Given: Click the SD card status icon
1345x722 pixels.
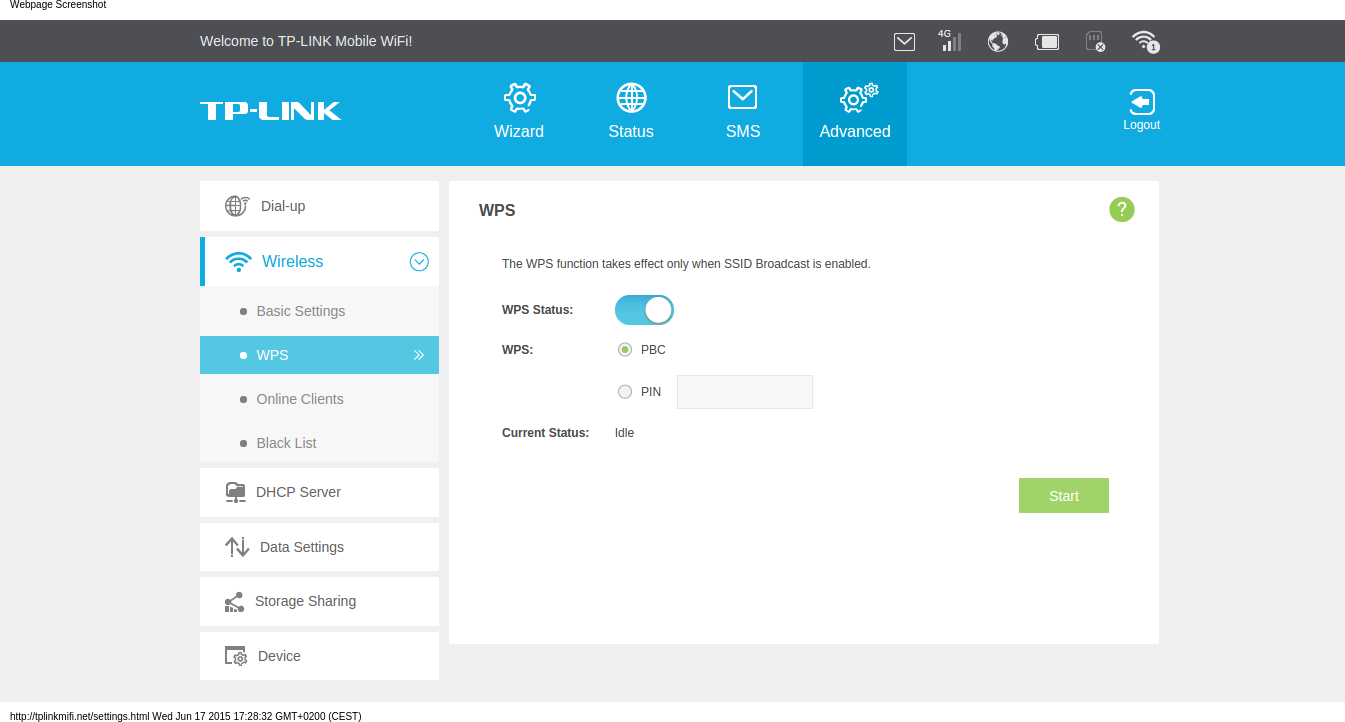Looking at the screenshot, I should pos(1095,41).
